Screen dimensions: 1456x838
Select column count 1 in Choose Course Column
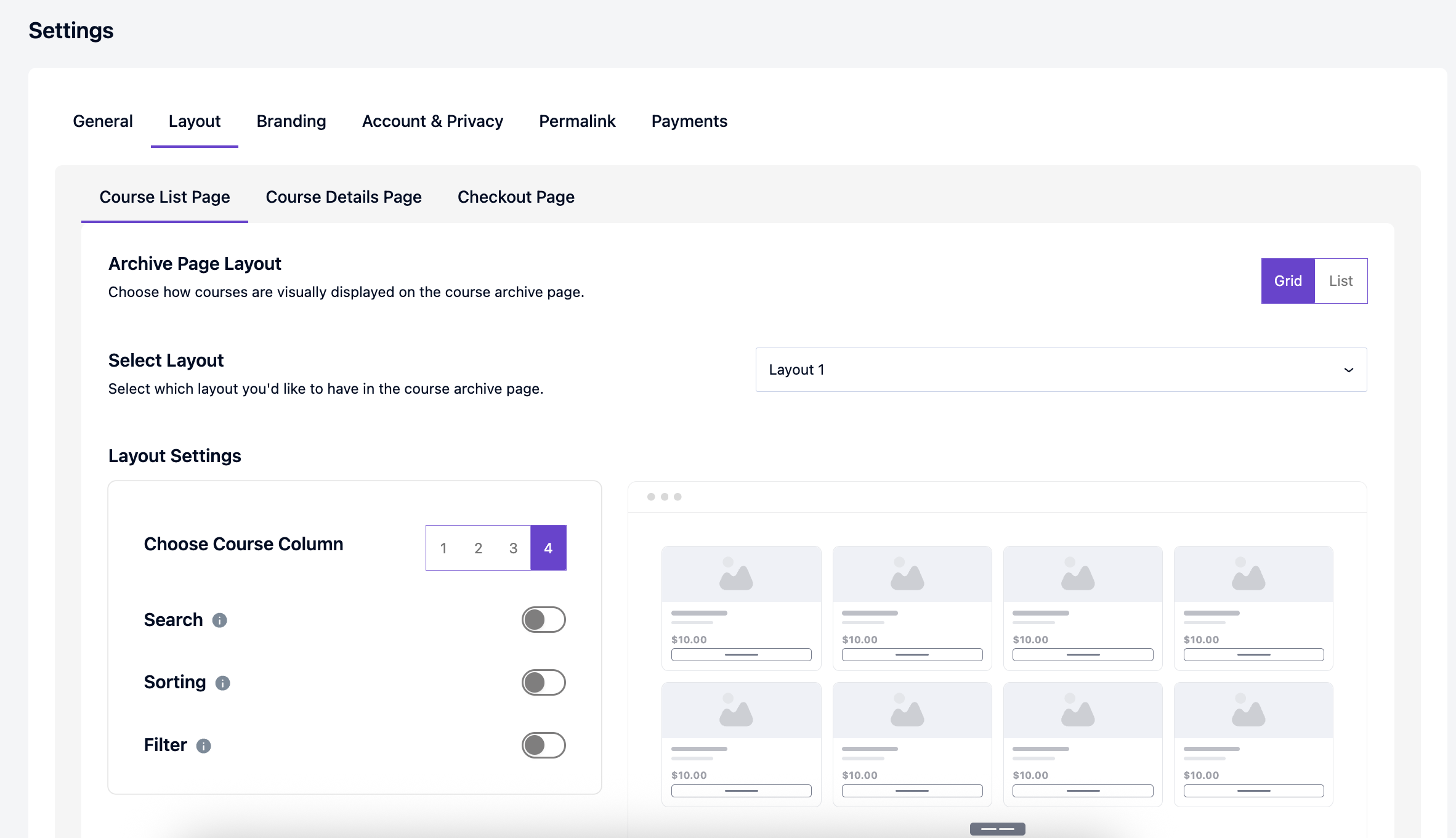point(443,547)
